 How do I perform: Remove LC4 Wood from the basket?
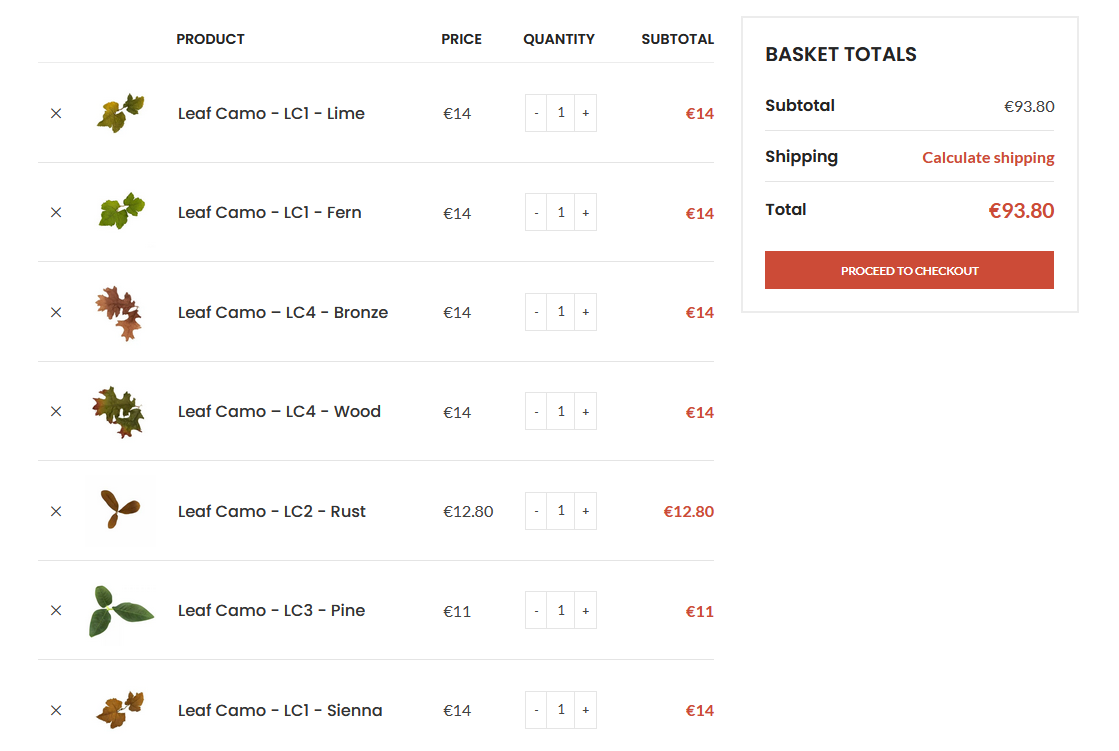pyautogui.click(x=56, y=412)
